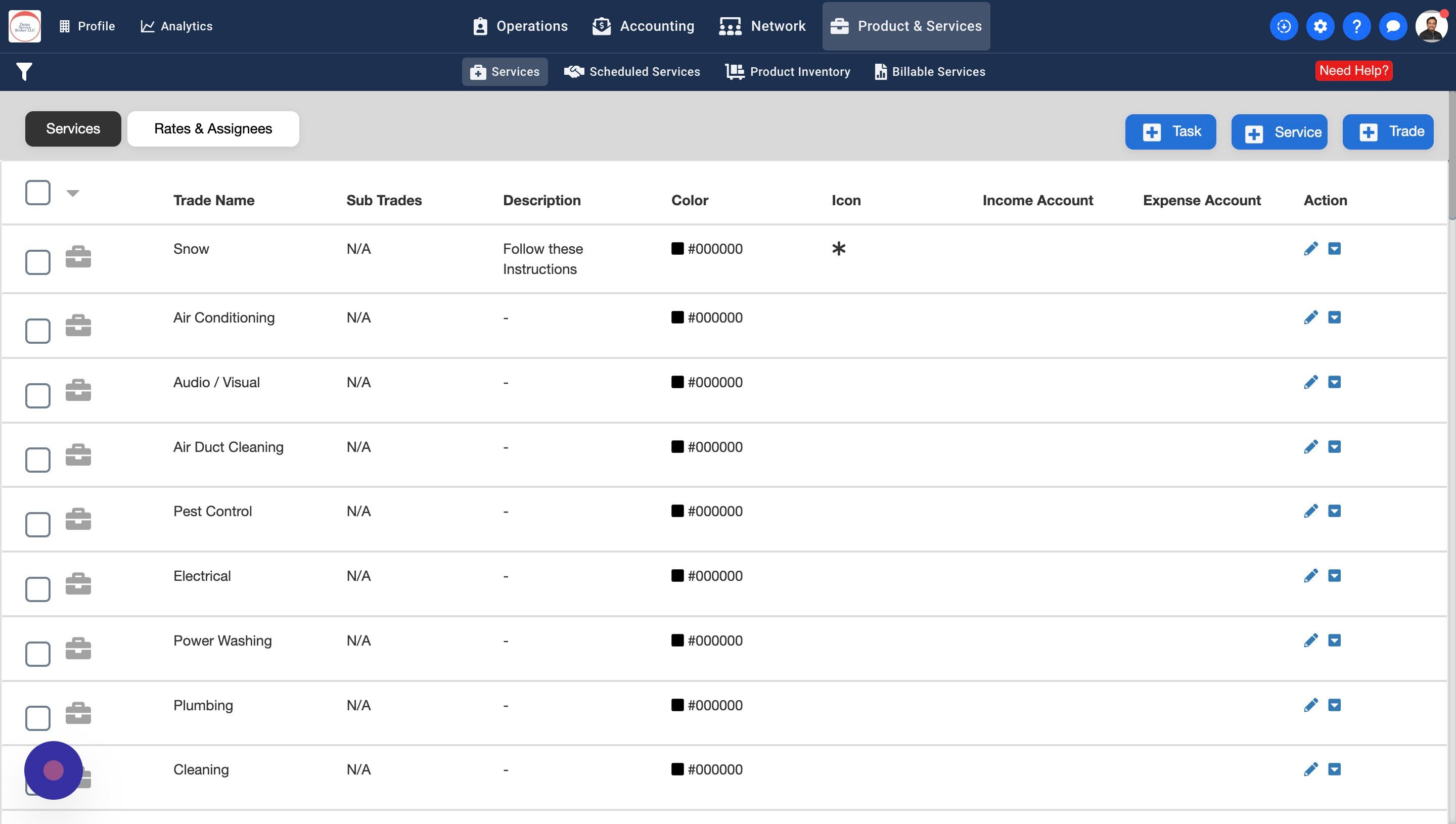Screen dimensions: 1456x824
Task: Click the filter funnel icon
Action: (24, 71)
